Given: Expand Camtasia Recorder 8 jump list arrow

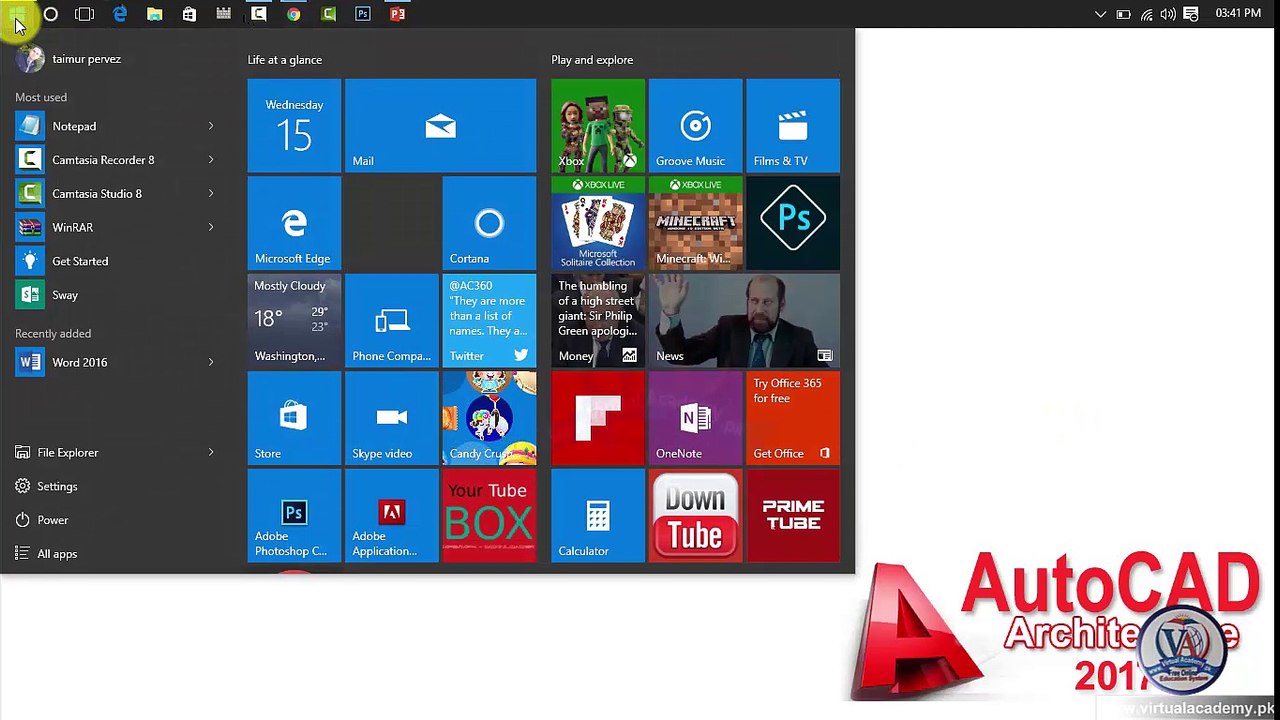Looking at the screenshot, I should [x=211, y=160].
